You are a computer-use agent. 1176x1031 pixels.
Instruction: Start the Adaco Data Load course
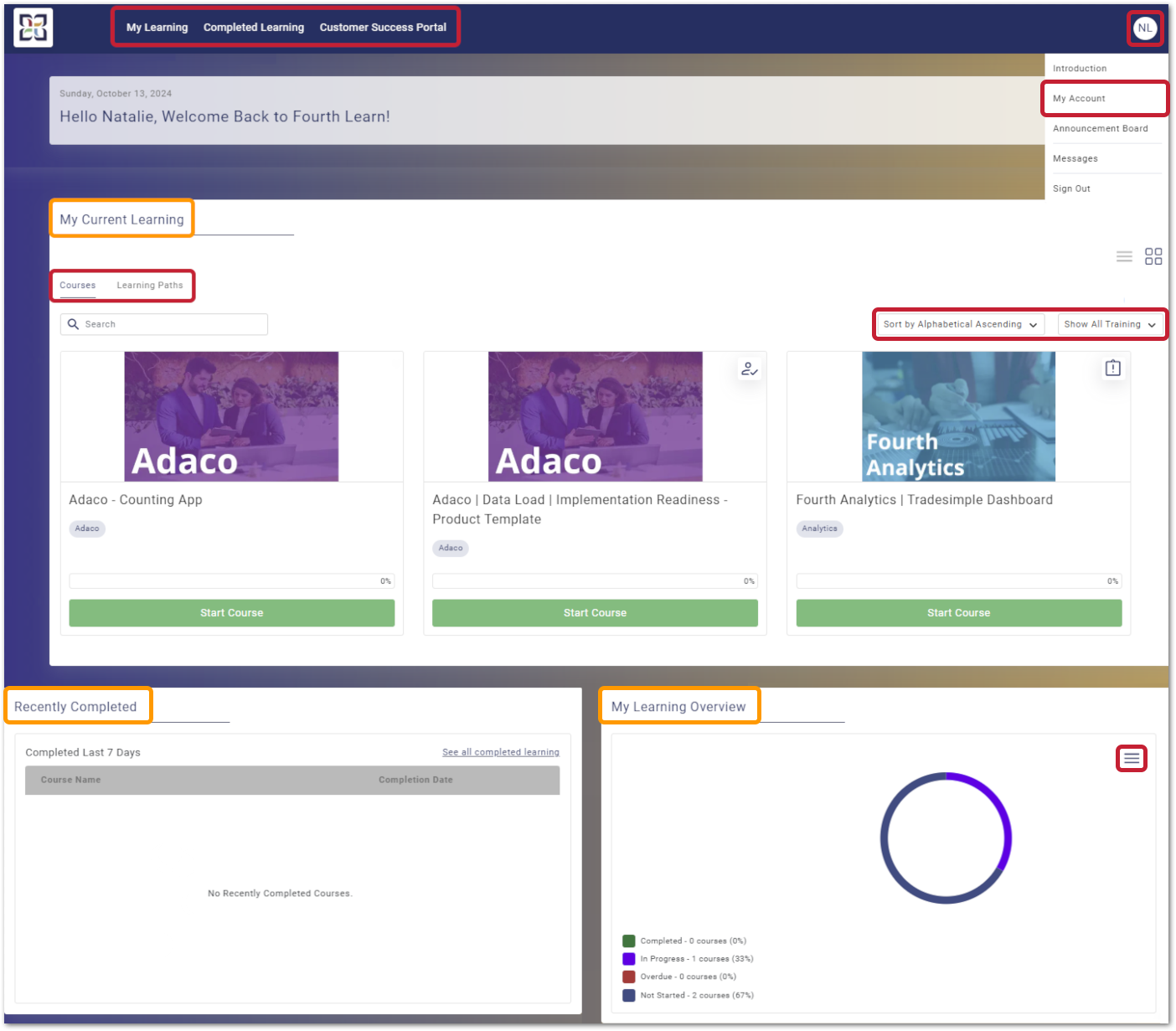click(x=595, y=613)
